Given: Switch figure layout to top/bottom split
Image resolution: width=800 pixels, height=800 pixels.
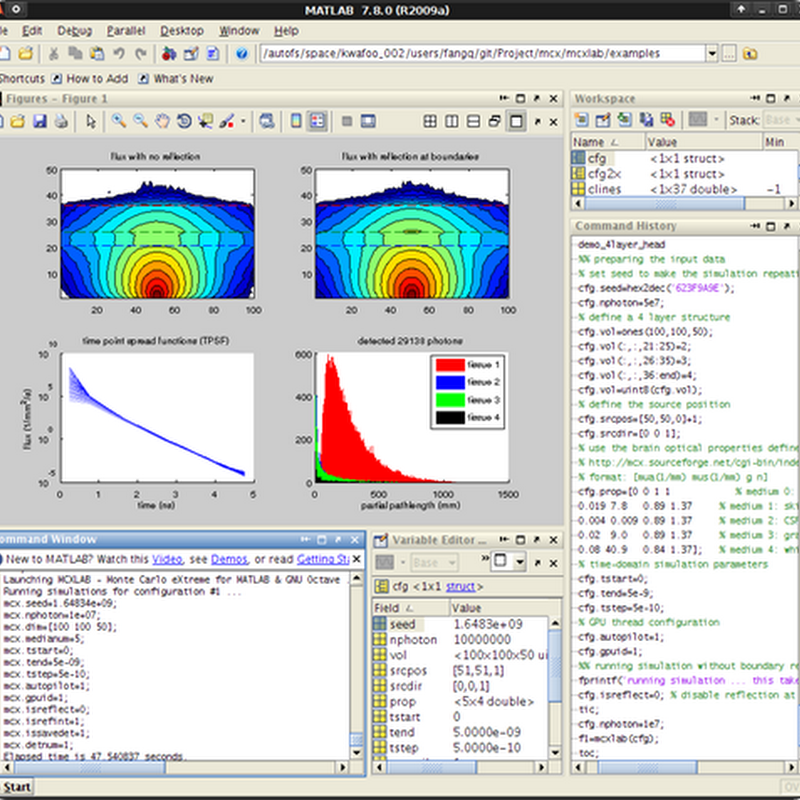Looking at the screenshot, I should coord(473,121).
